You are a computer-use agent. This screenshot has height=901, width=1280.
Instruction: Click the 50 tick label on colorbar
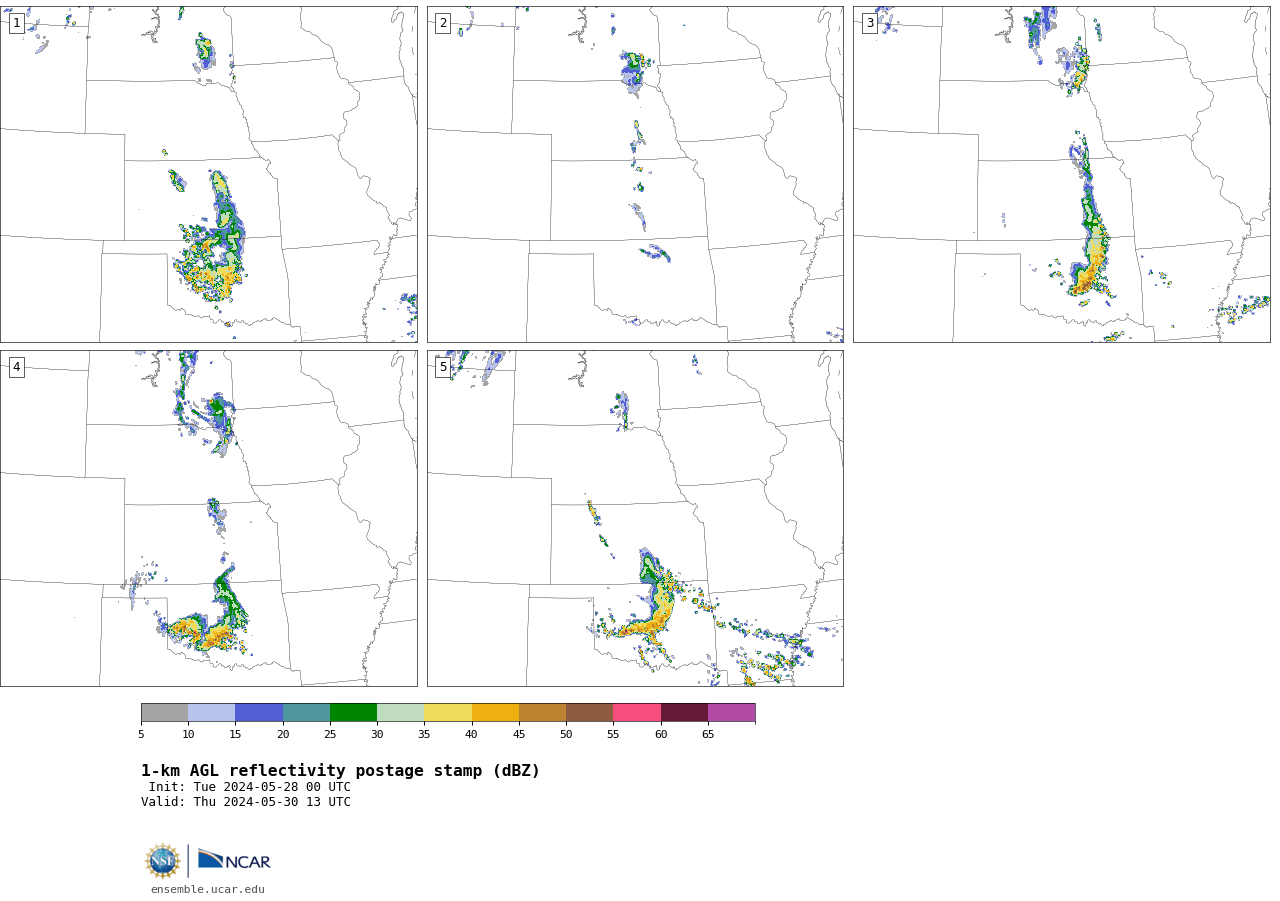(566, 735)
